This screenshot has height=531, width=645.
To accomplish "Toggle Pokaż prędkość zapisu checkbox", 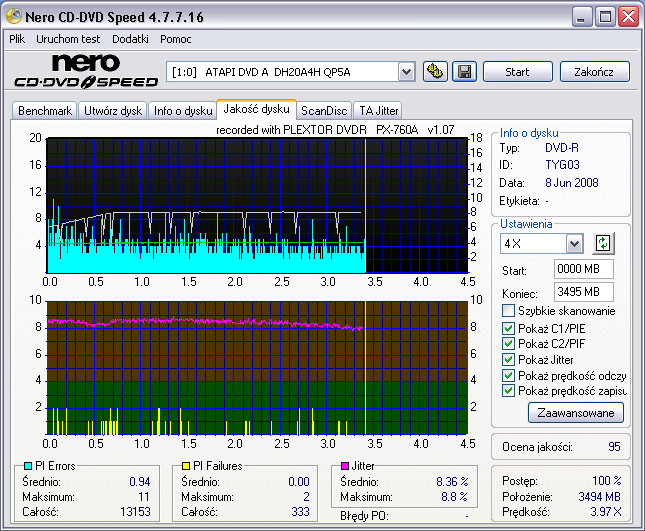I will point(508,390).
